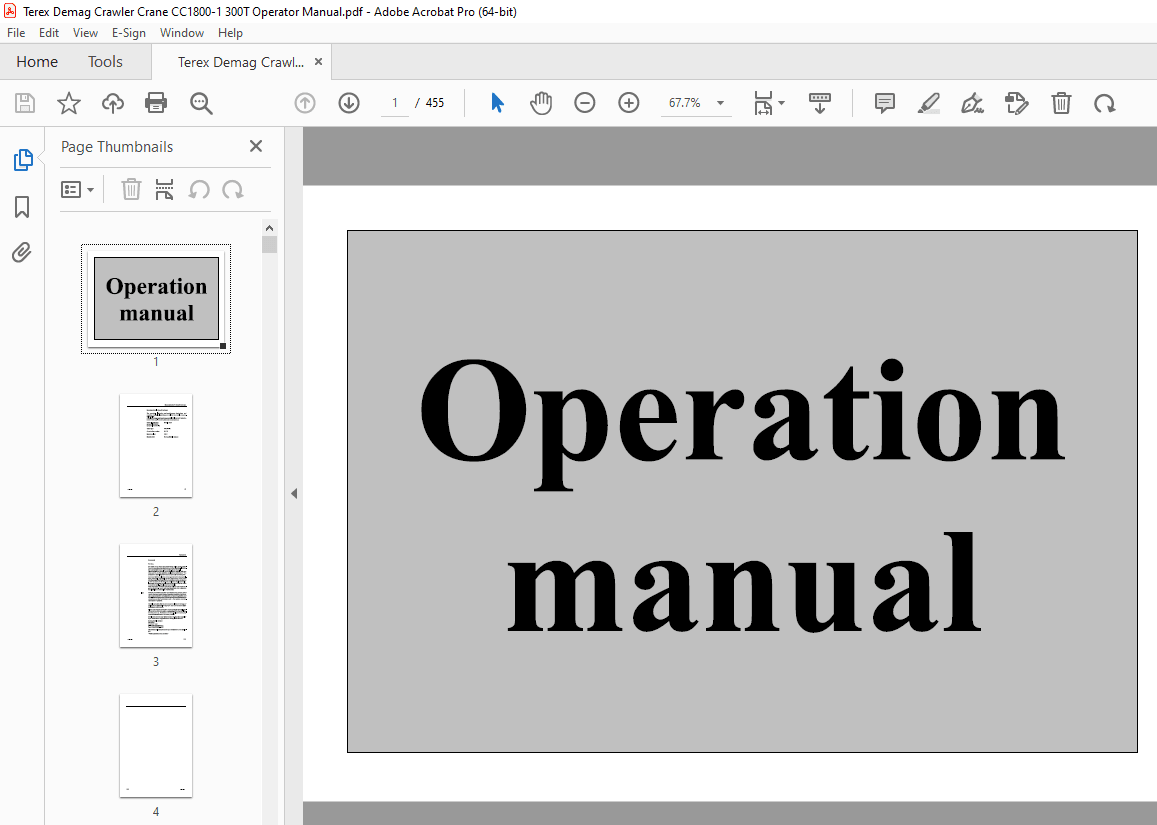
Task: Jump to the next page
Action: [348, 103]
